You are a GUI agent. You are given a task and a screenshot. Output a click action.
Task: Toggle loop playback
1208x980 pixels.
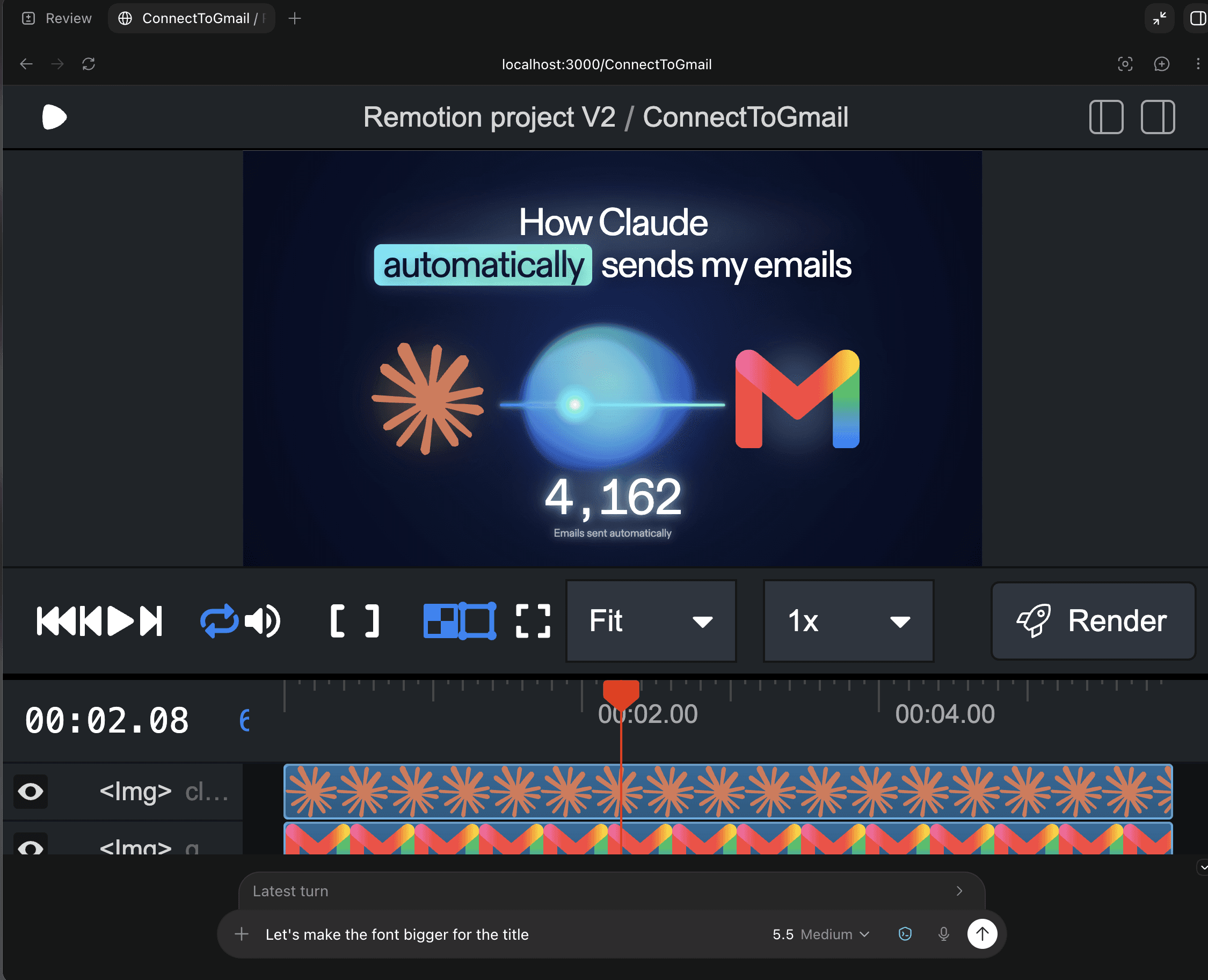pos(219,621)
